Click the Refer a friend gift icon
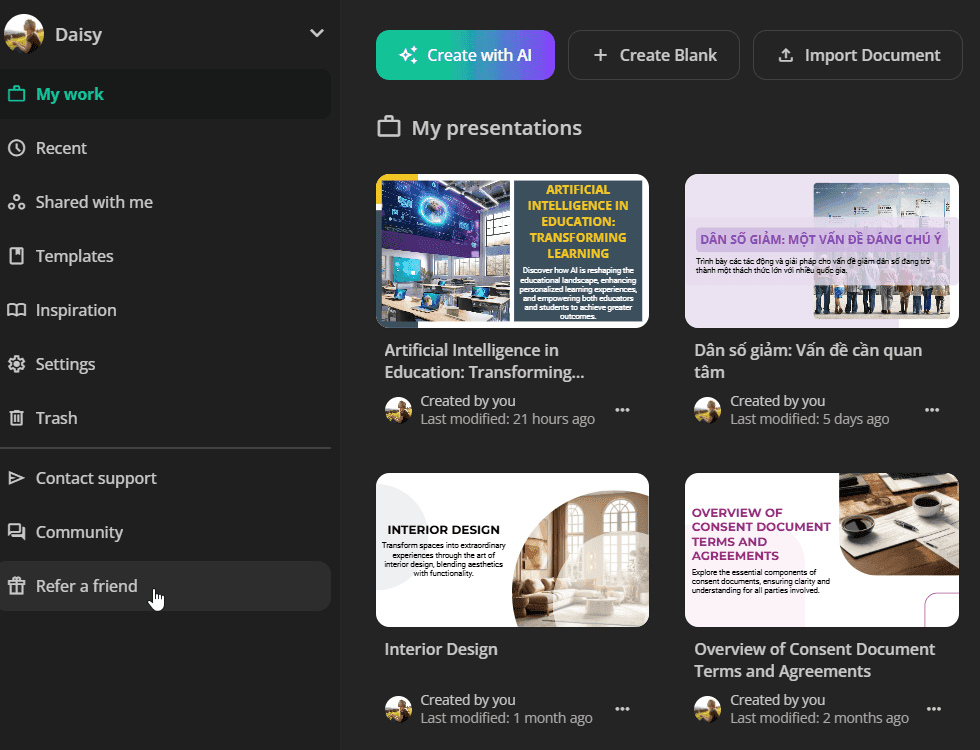 point(16,586)
